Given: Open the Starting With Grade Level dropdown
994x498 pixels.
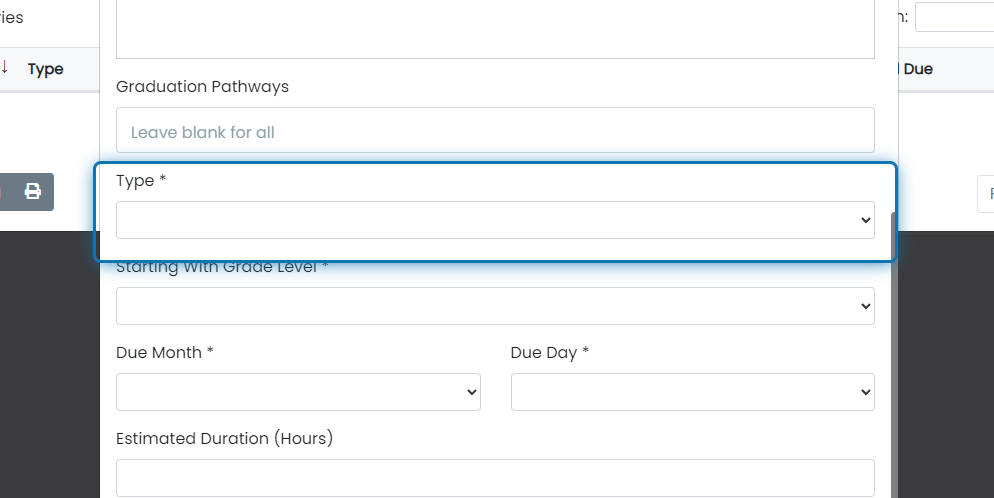Looking at the screenshot, I should tap(495, 306).
